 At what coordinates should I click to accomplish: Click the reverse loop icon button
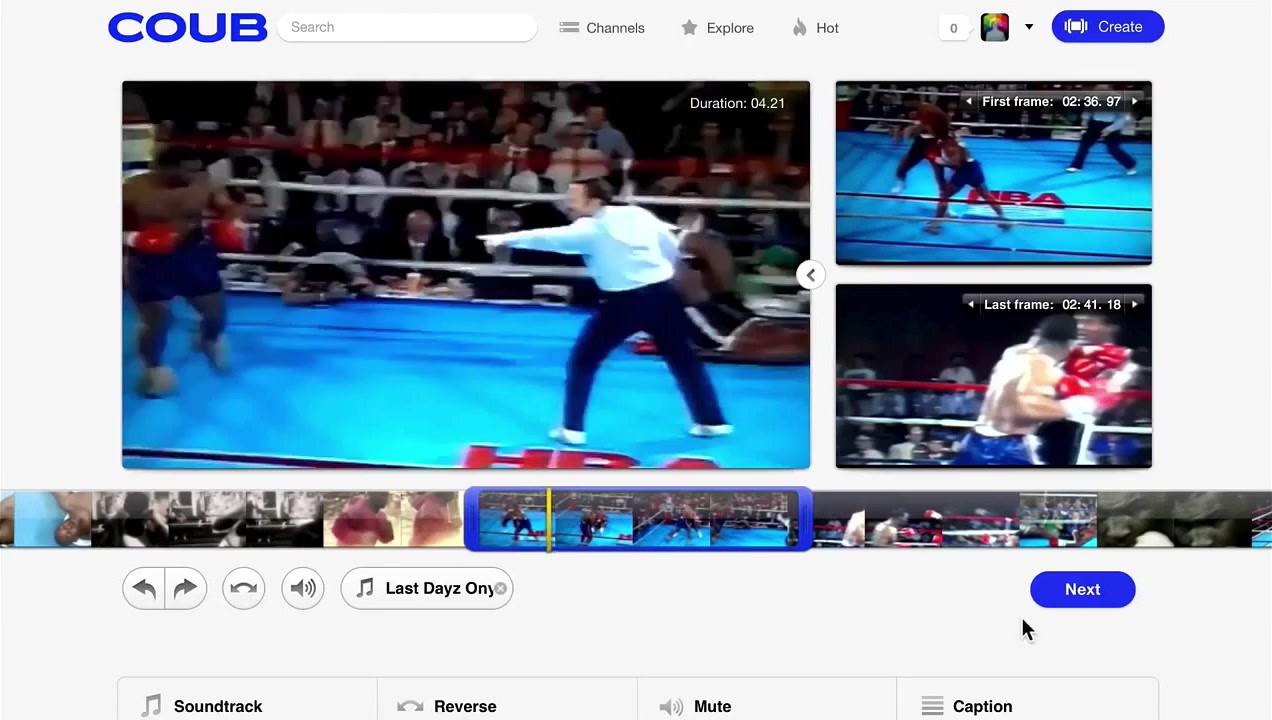tap(244, 589)
